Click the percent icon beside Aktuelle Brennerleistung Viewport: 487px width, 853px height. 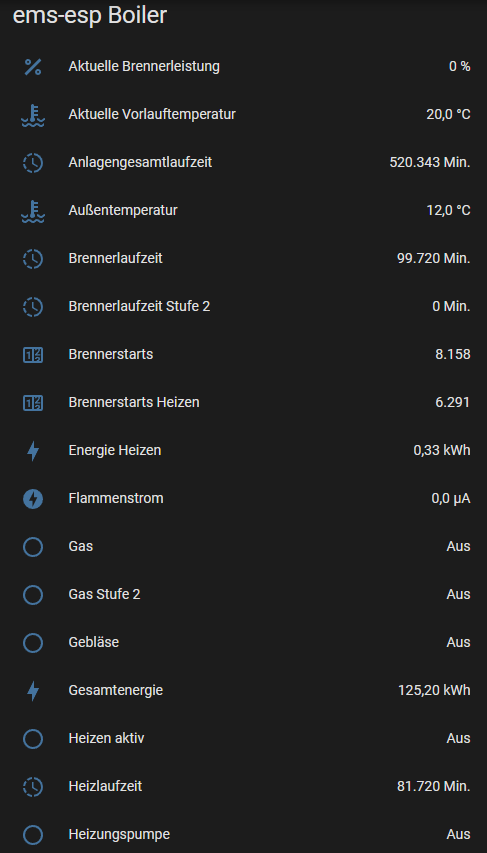tap(33, 67)
